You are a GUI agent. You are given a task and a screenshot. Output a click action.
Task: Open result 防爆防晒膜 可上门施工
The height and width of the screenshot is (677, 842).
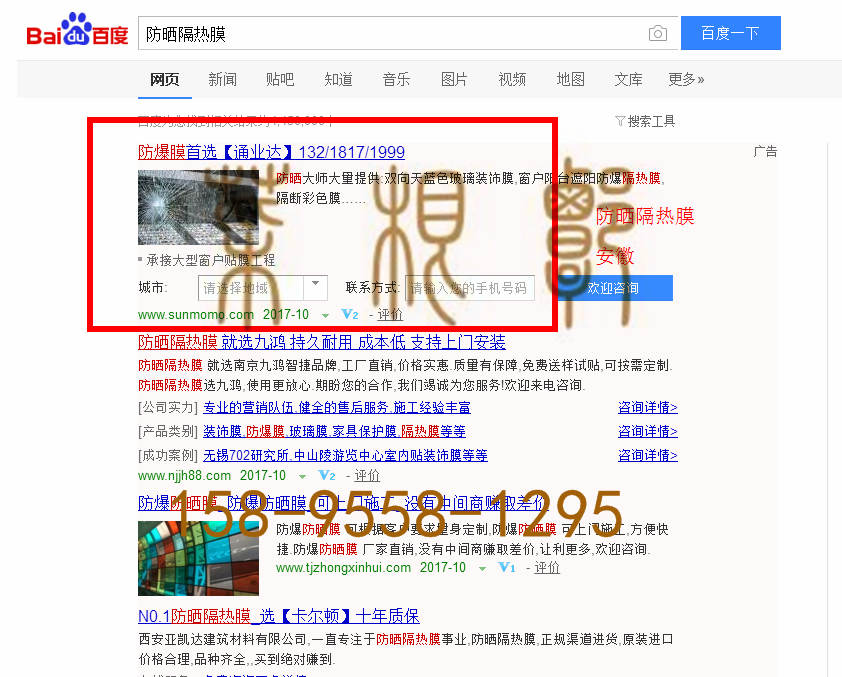click(x=344, y=503)
